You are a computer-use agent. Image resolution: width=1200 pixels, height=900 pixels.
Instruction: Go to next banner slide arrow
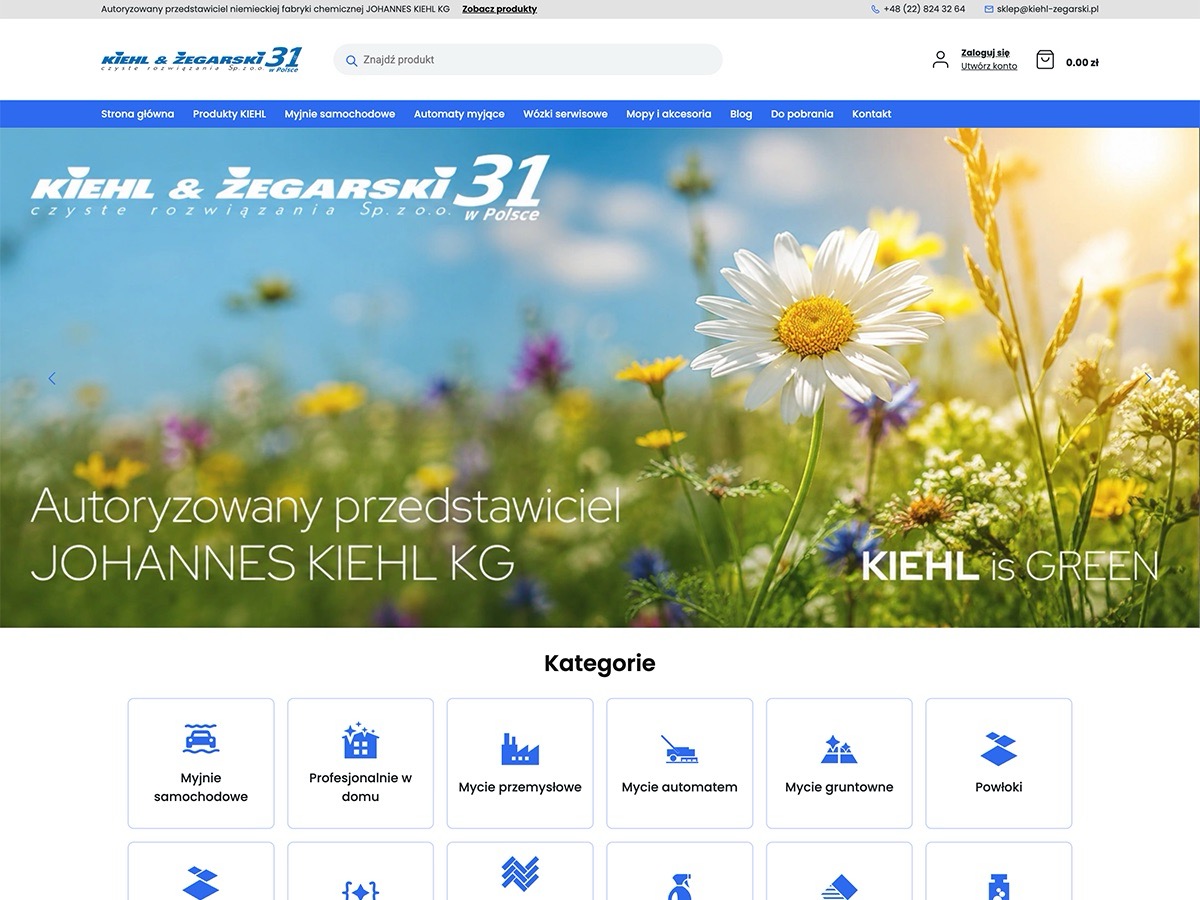coord(1148,378)
